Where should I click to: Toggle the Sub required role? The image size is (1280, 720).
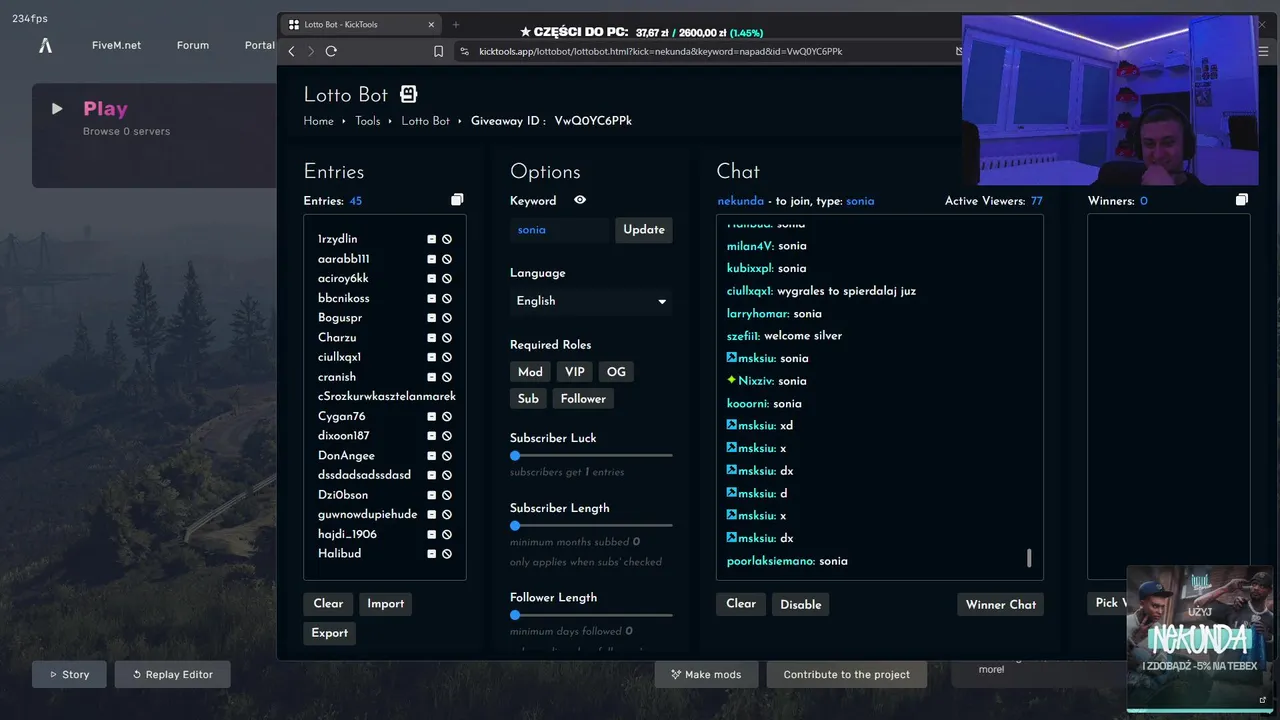pos(528,398)
